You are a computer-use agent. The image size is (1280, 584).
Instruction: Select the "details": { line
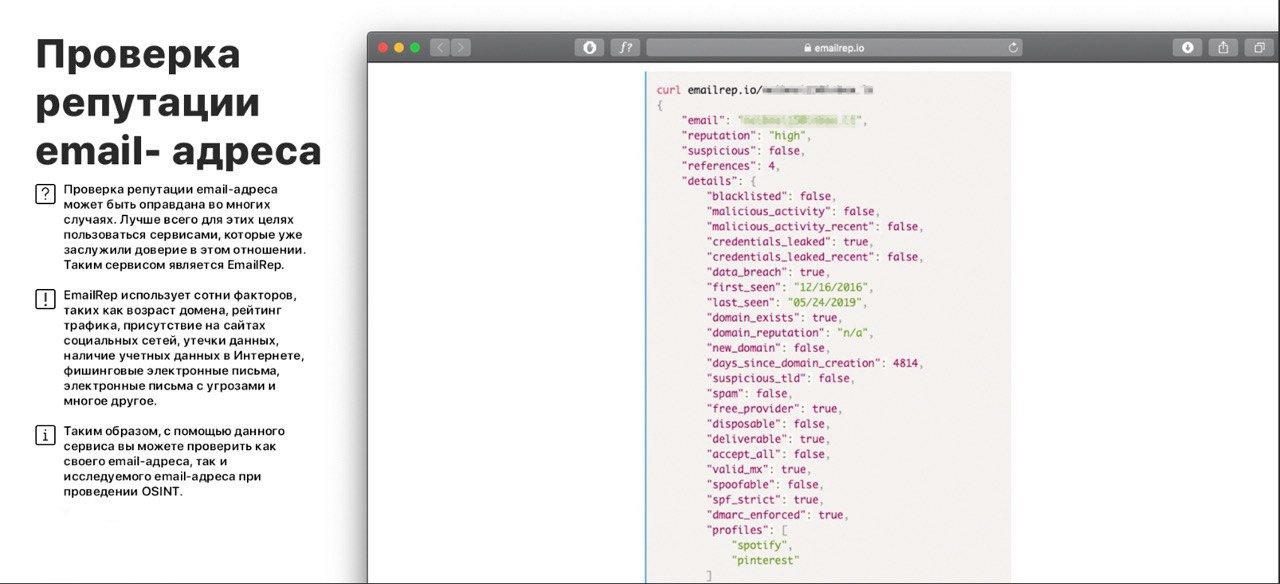[718, 181]
